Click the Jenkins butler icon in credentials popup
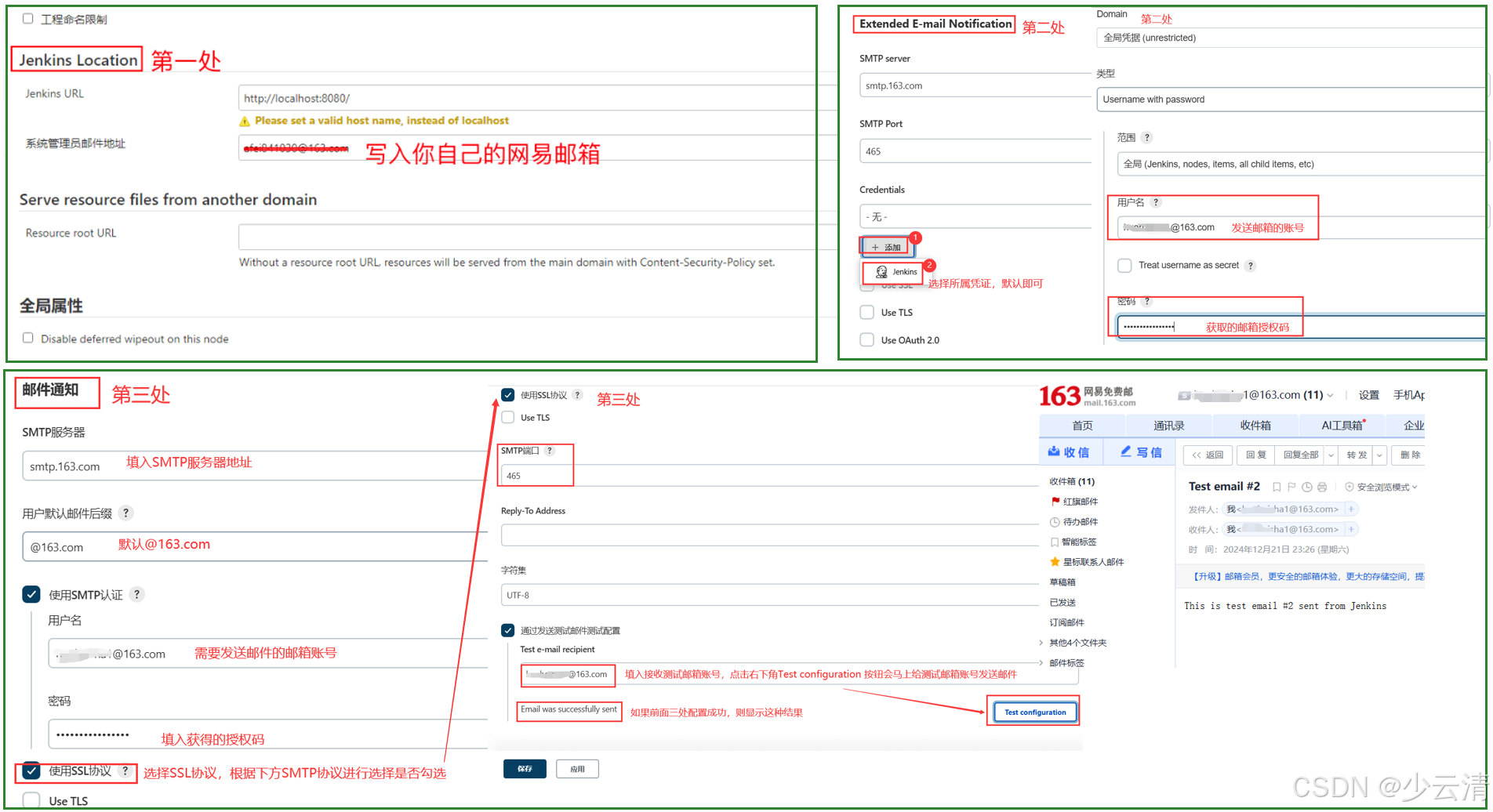The width and height of the screenshot is (1493, 812). 881,272
